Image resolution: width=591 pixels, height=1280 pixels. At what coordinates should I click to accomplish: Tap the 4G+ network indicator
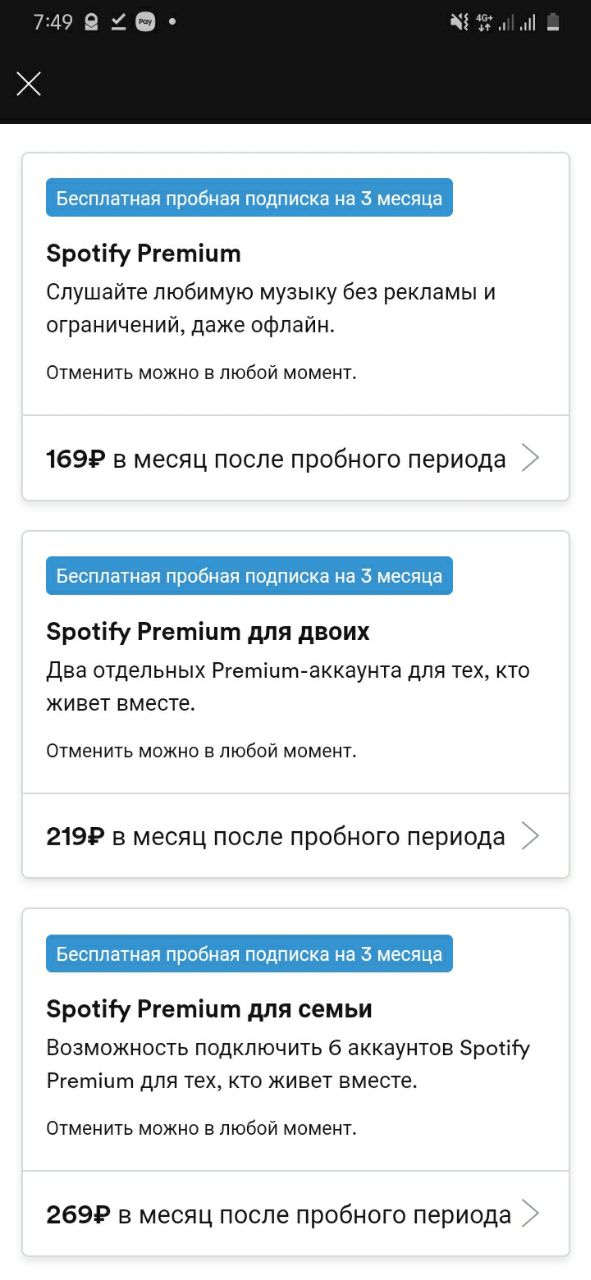tap(485, 22)
